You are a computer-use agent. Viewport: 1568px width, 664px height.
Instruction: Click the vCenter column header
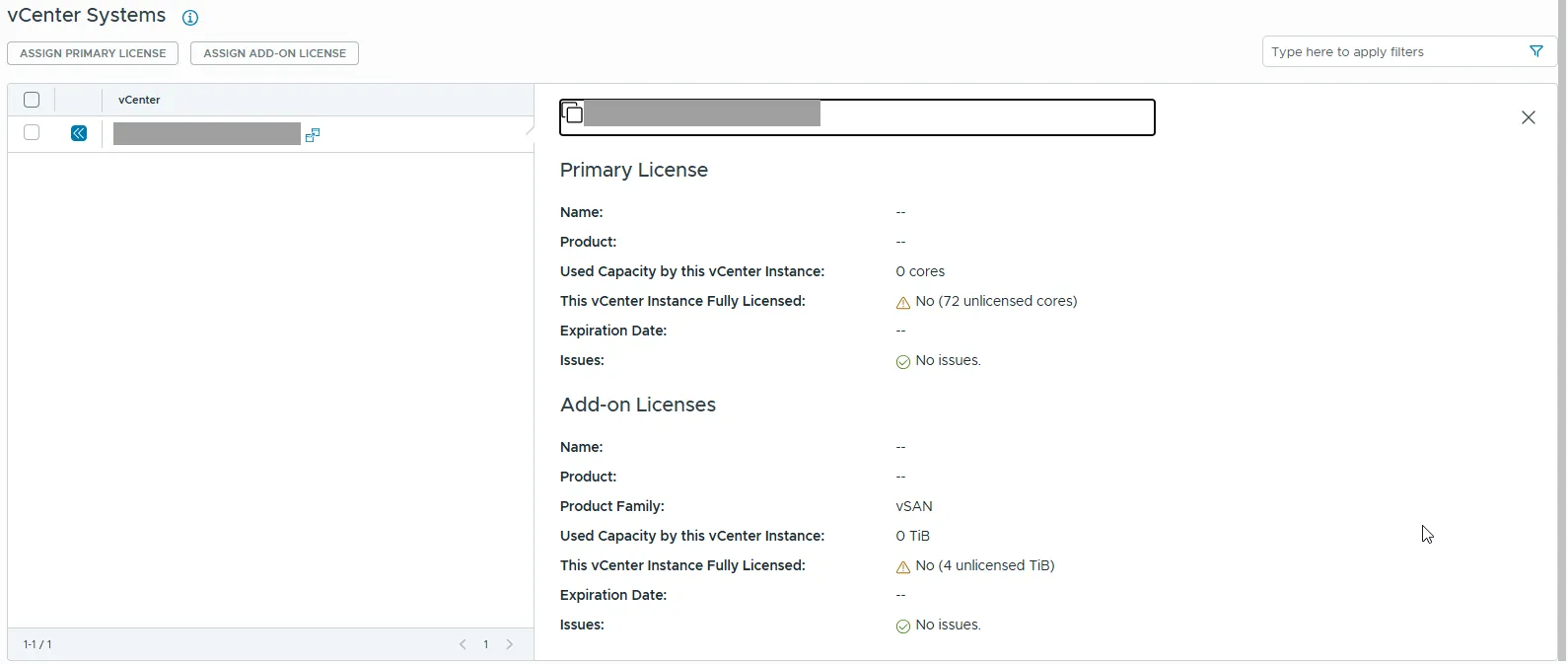(x=139, y=100)
